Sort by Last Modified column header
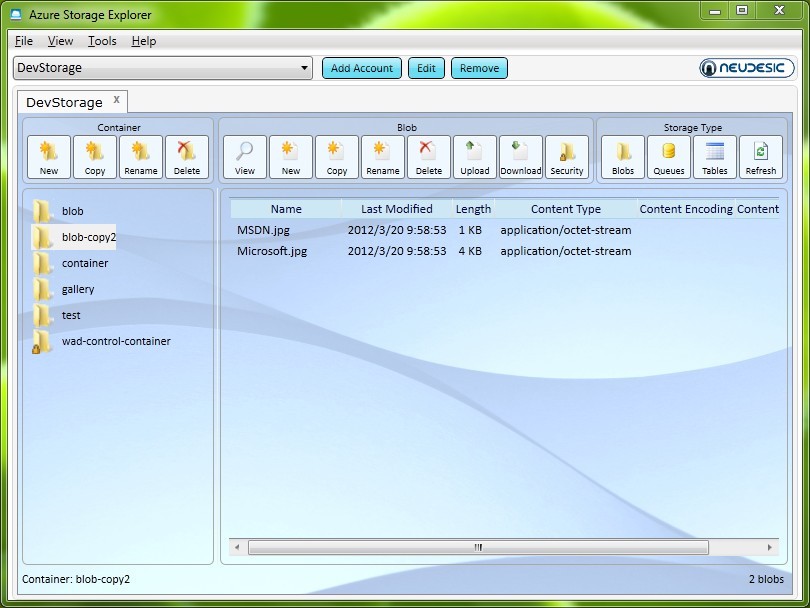Viewport: 810px width, 608px height. [x=397, y=209]
